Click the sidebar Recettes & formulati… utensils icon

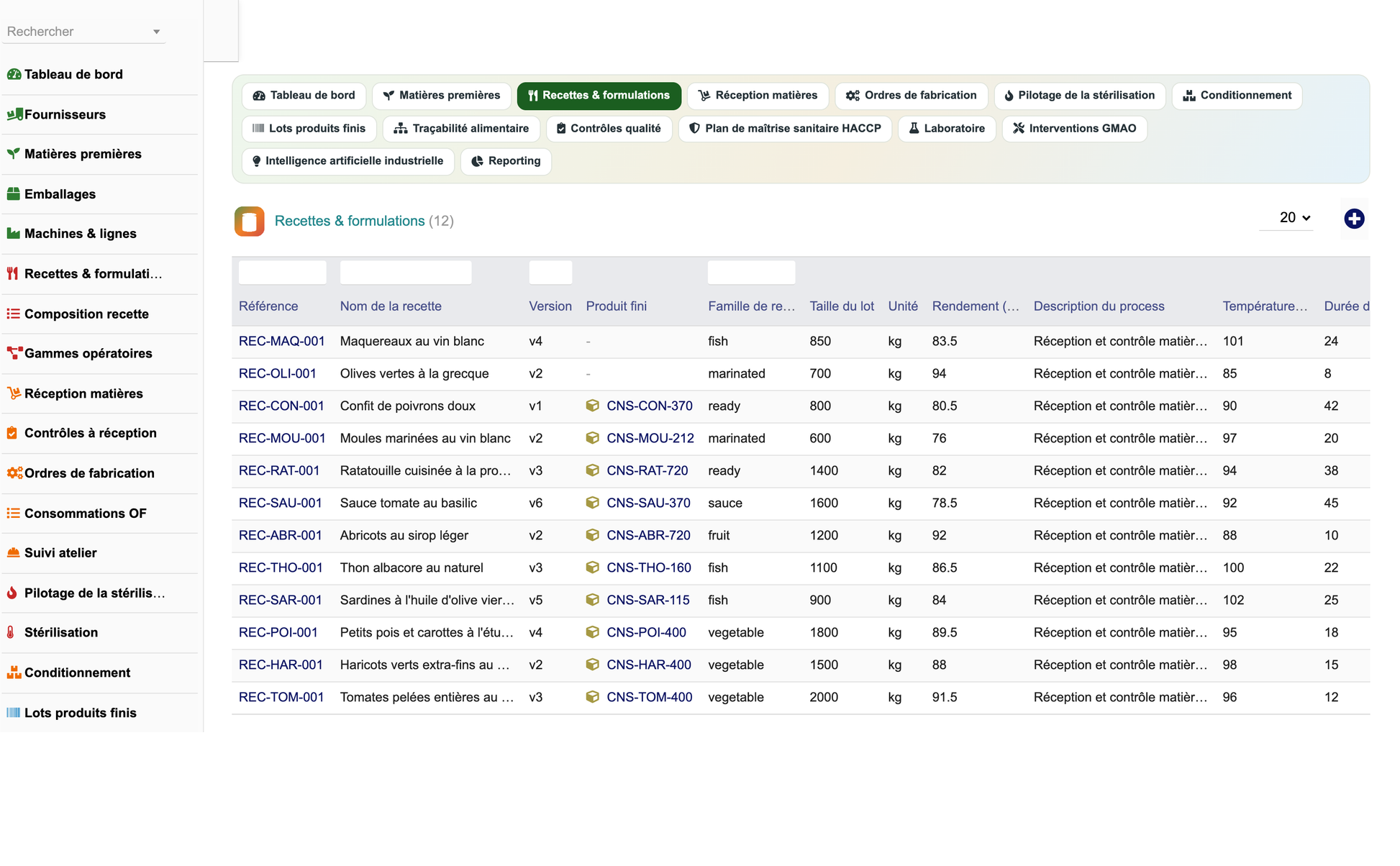(x=12, y=274)
